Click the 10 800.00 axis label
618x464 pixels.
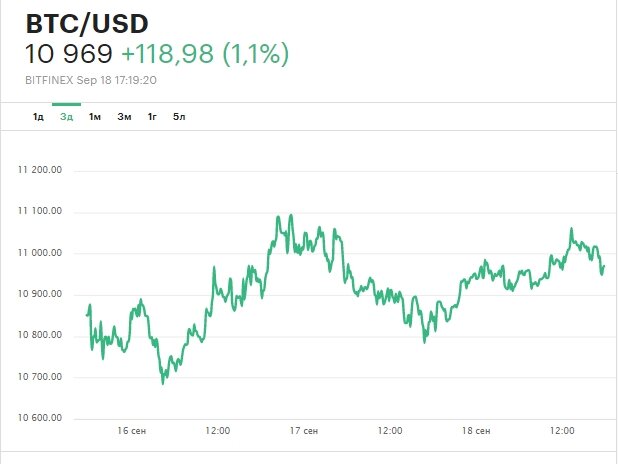pyautogui.click(x=40, y=335)
